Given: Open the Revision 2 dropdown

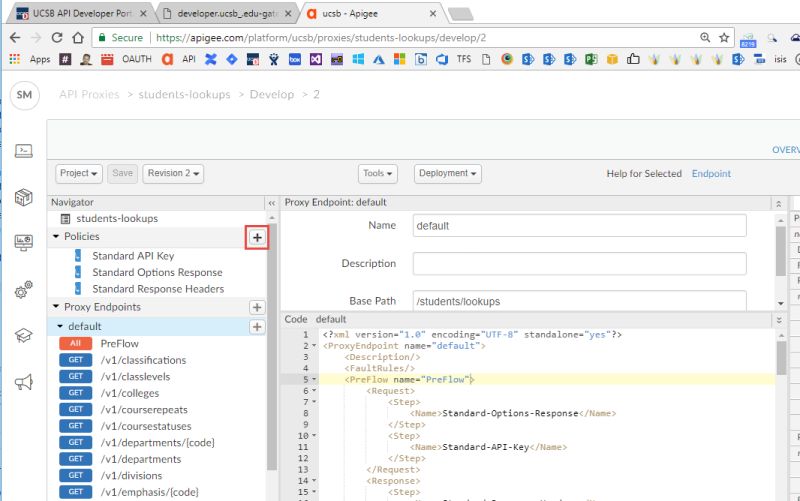Looking at the screenshot, I should pyautogui.click(x=173, y=173).
